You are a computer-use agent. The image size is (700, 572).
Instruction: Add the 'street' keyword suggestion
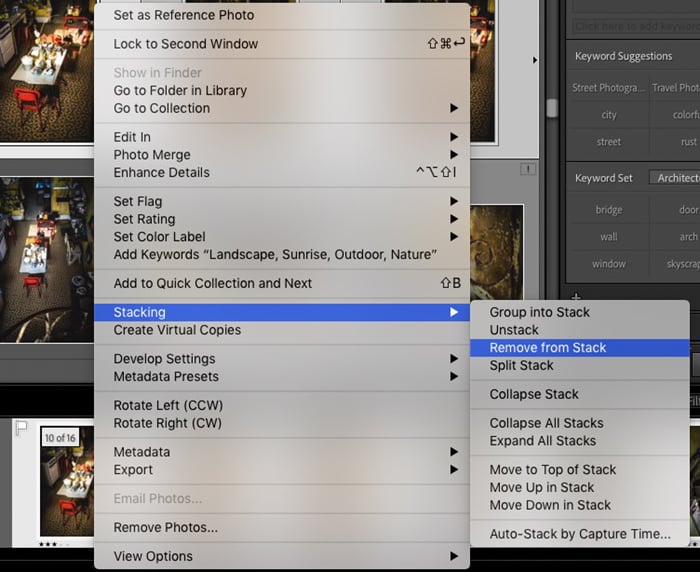click(x=608, y=142)
